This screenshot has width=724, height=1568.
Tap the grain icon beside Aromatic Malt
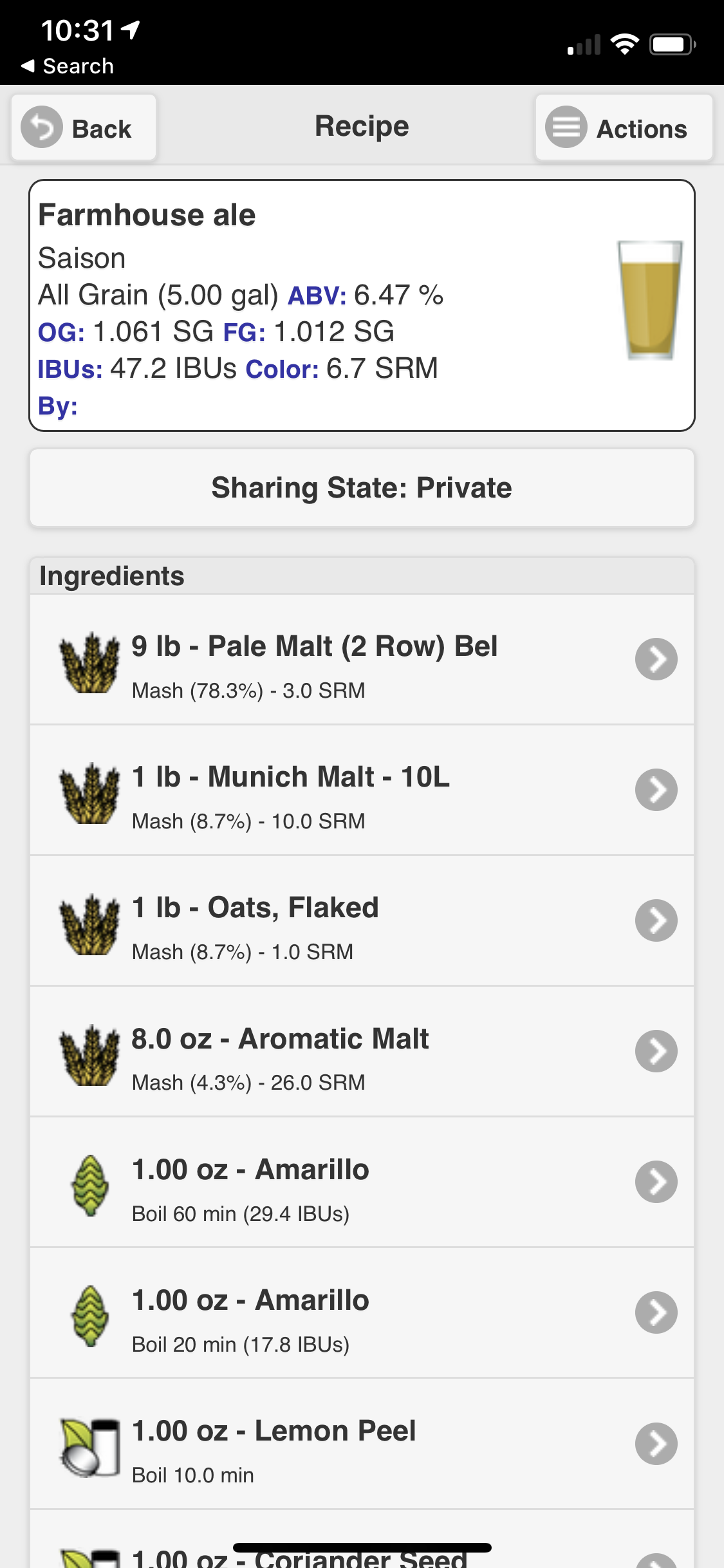[89, 1055]
